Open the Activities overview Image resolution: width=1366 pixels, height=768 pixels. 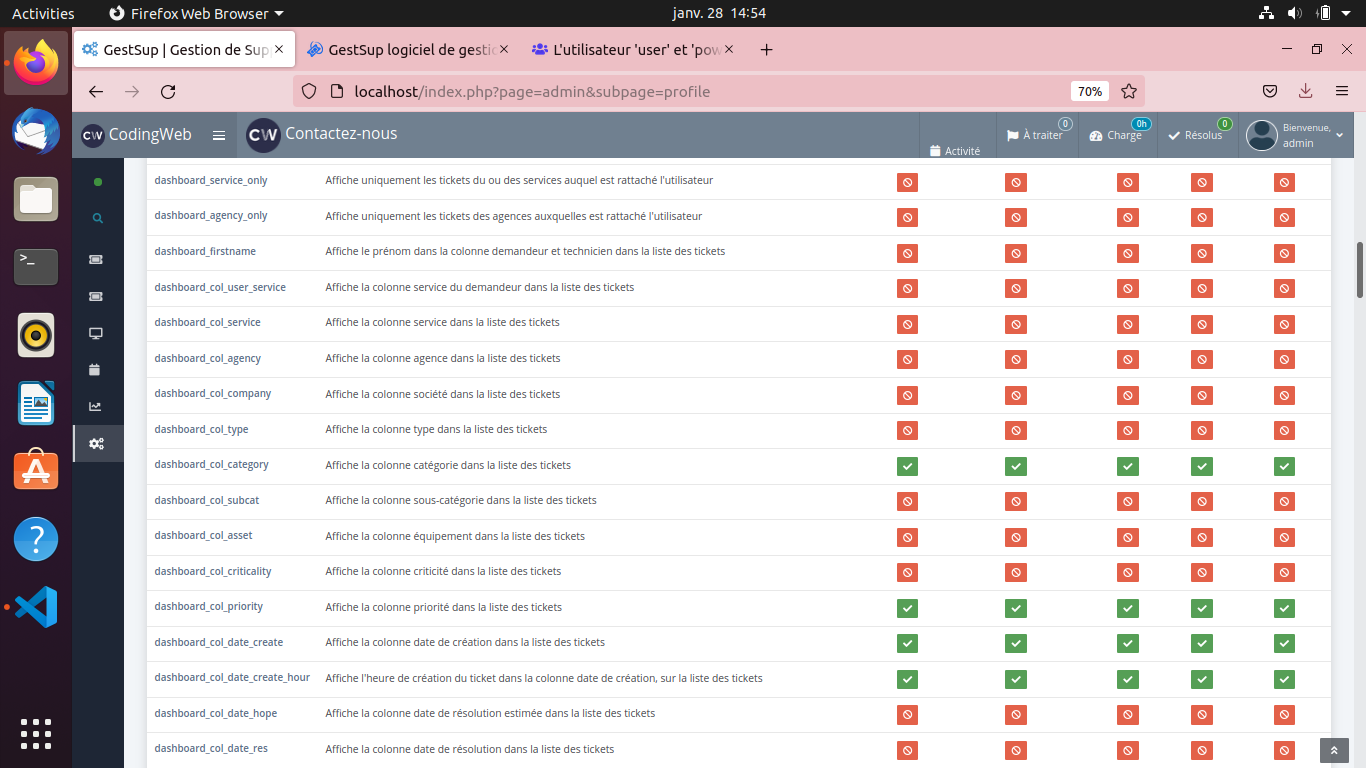click(43, 13)
